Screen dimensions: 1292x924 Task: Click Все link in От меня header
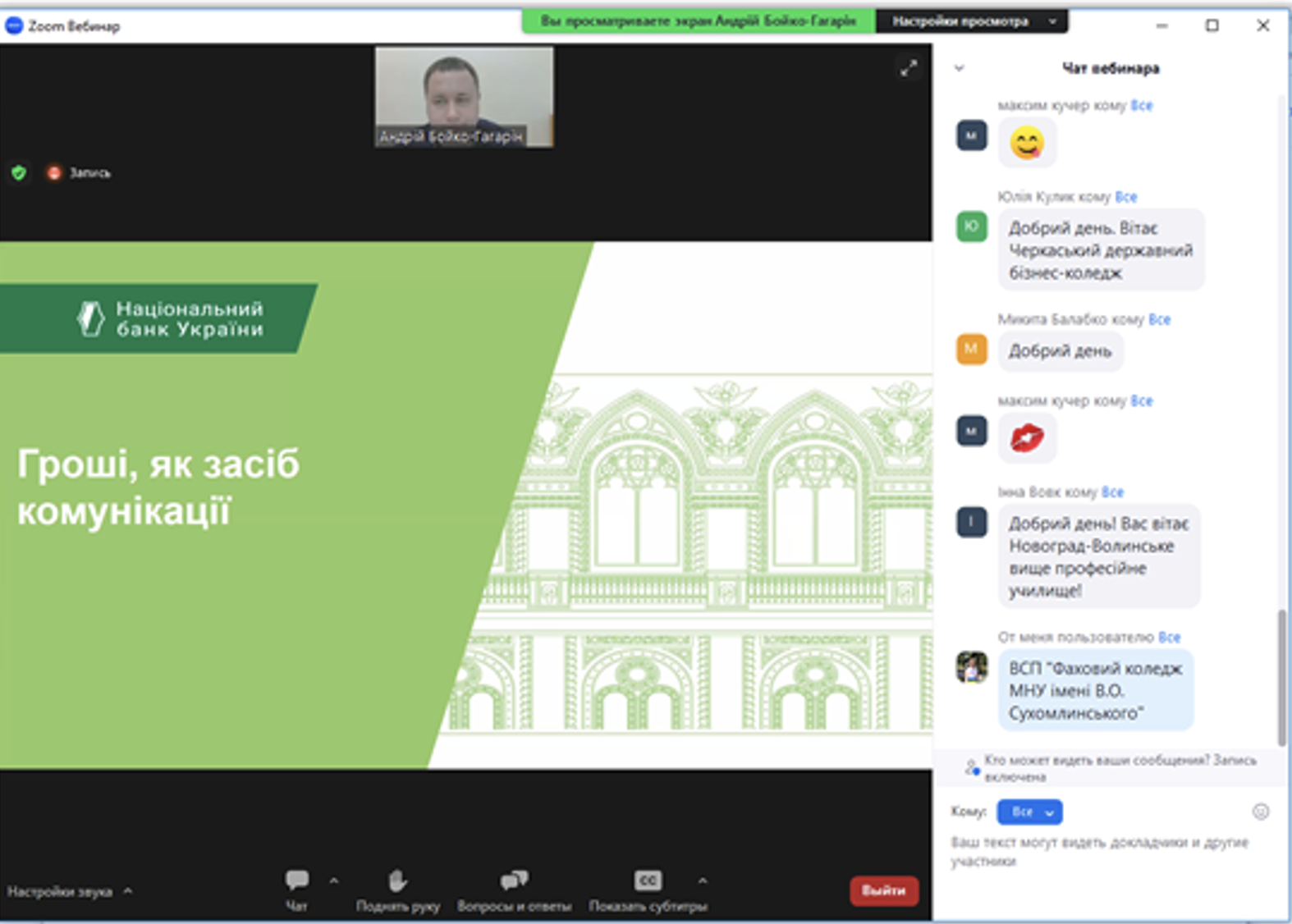click(x=1170, y=637)
